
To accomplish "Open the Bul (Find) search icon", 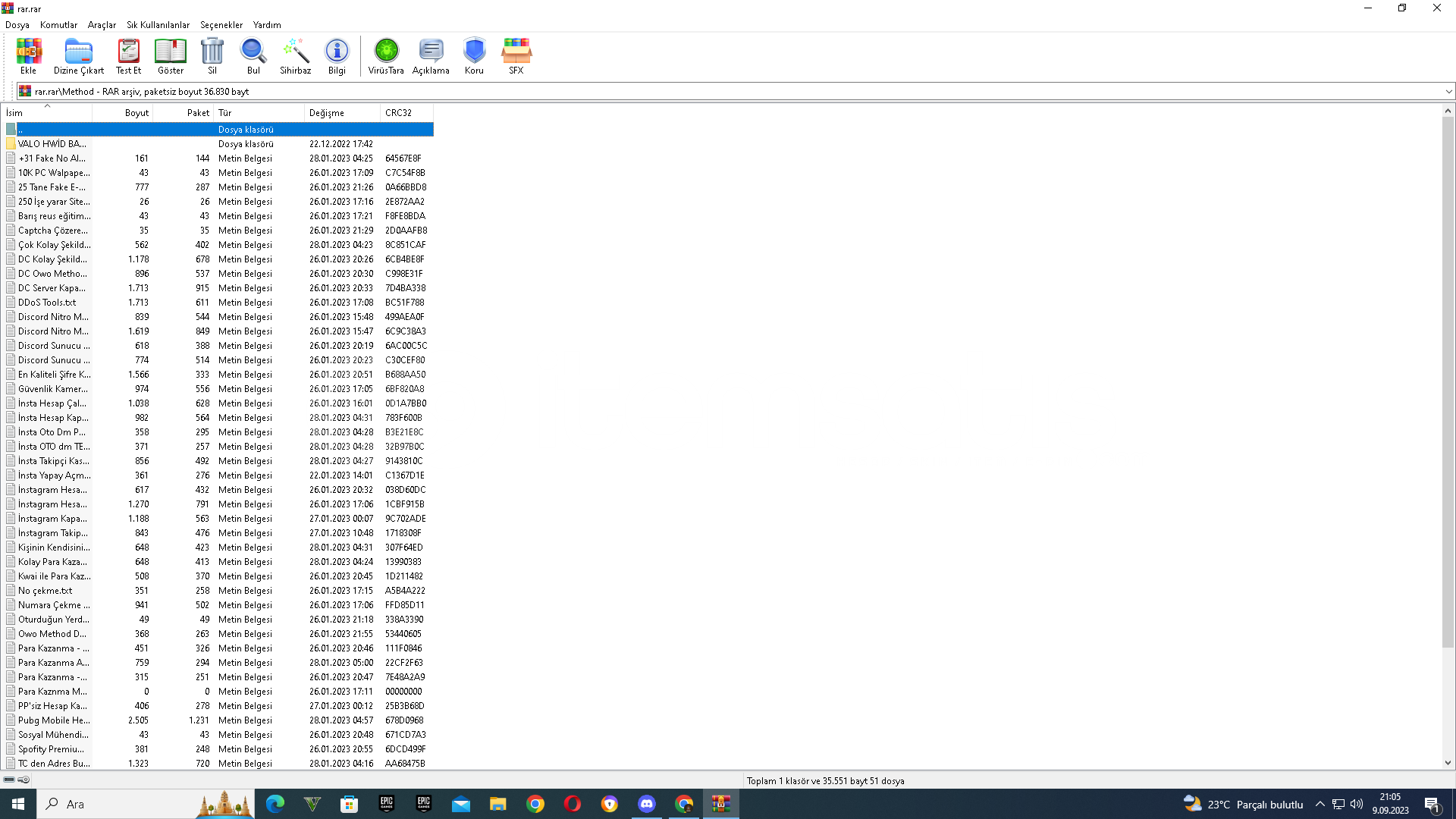I will pos(253,55).
